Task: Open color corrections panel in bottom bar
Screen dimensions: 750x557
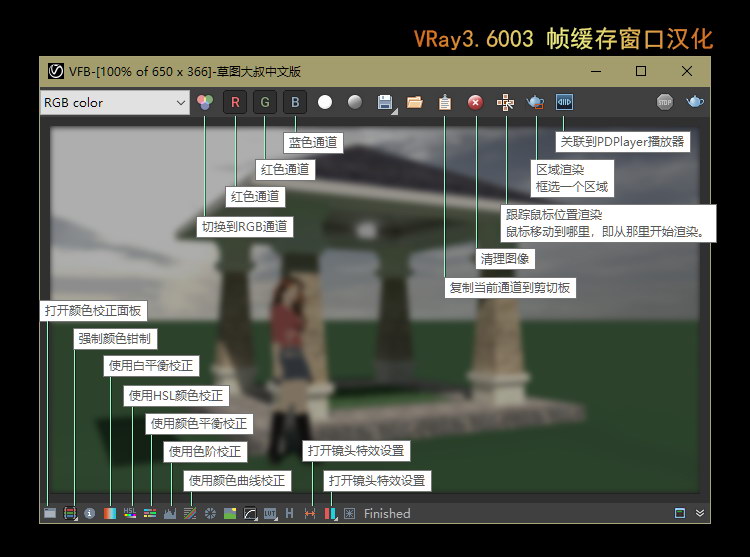Action: 50,513
